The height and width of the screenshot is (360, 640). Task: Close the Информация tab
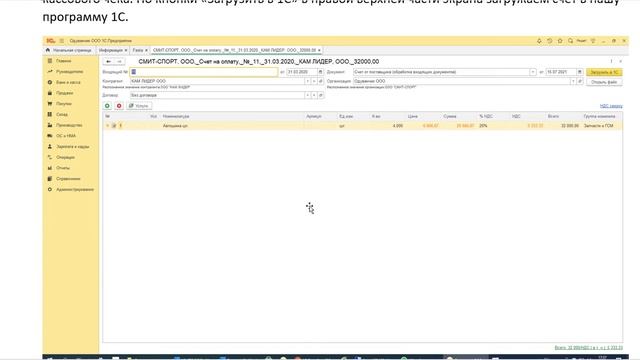click(126, 50)
